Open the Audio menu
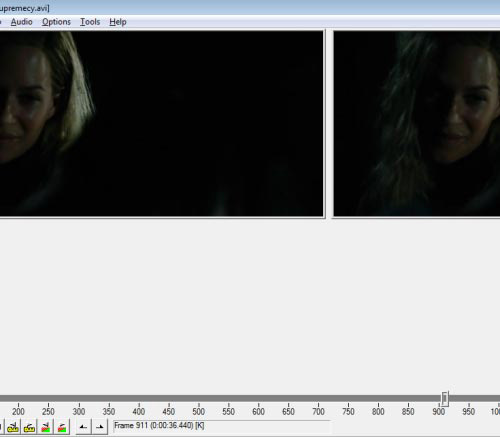Image resolution: width=500 pixels, height=437 pixels. coord(21,22)
